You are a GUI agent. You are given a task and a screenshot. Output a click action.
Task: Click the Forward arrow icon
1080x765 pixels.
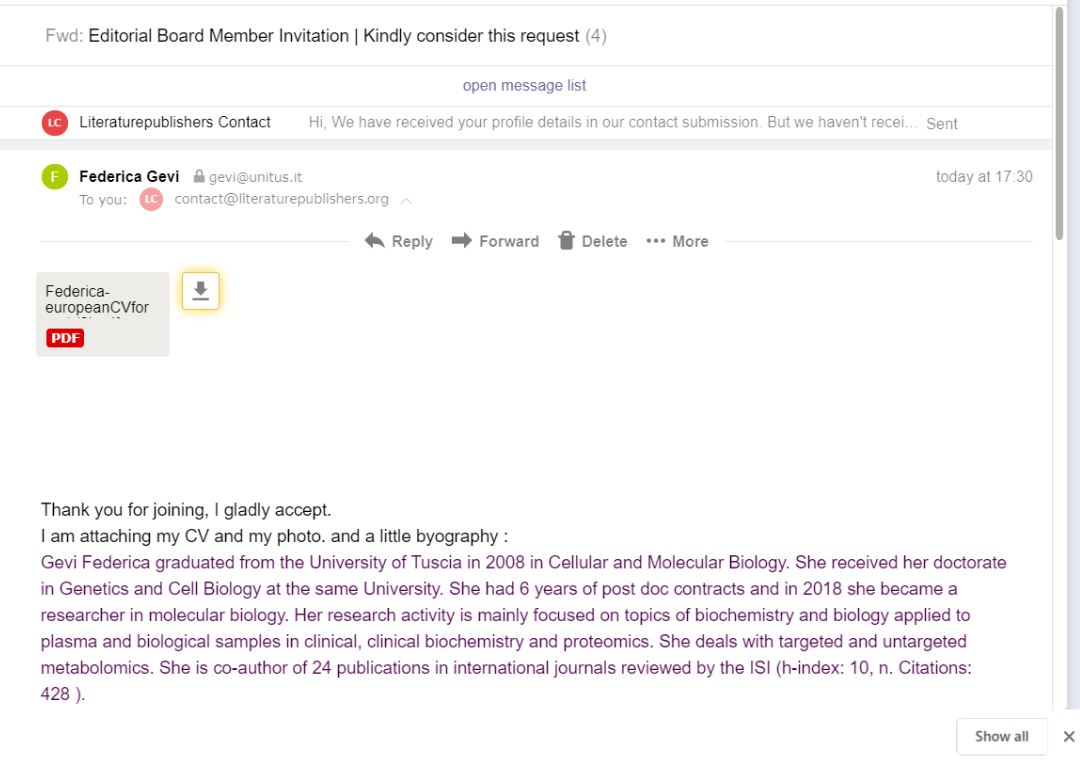pyautogui.click(x=462, y=241)
